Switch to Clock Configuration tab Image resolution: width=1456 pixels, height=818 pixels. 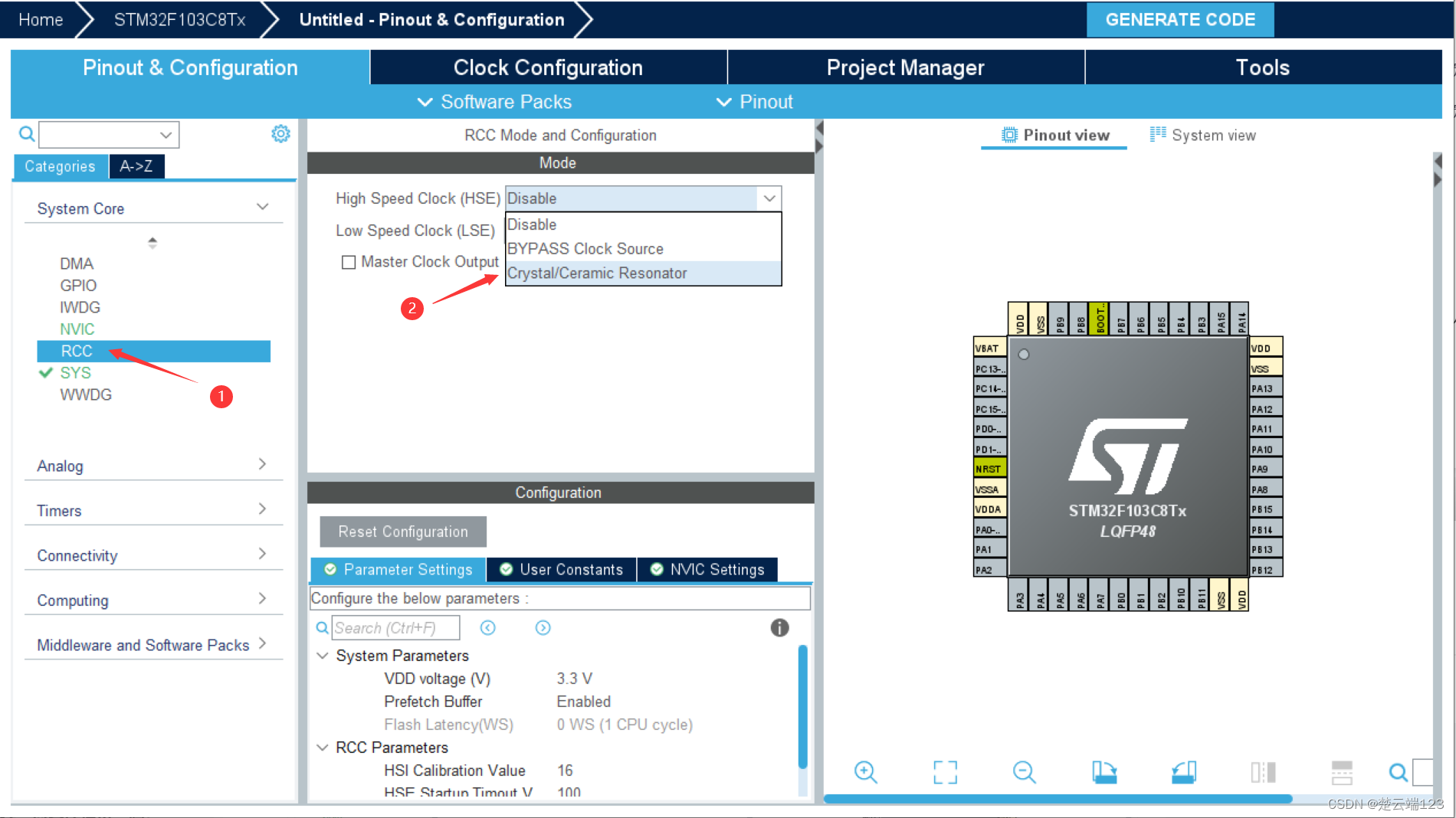(x=548, y=67)
